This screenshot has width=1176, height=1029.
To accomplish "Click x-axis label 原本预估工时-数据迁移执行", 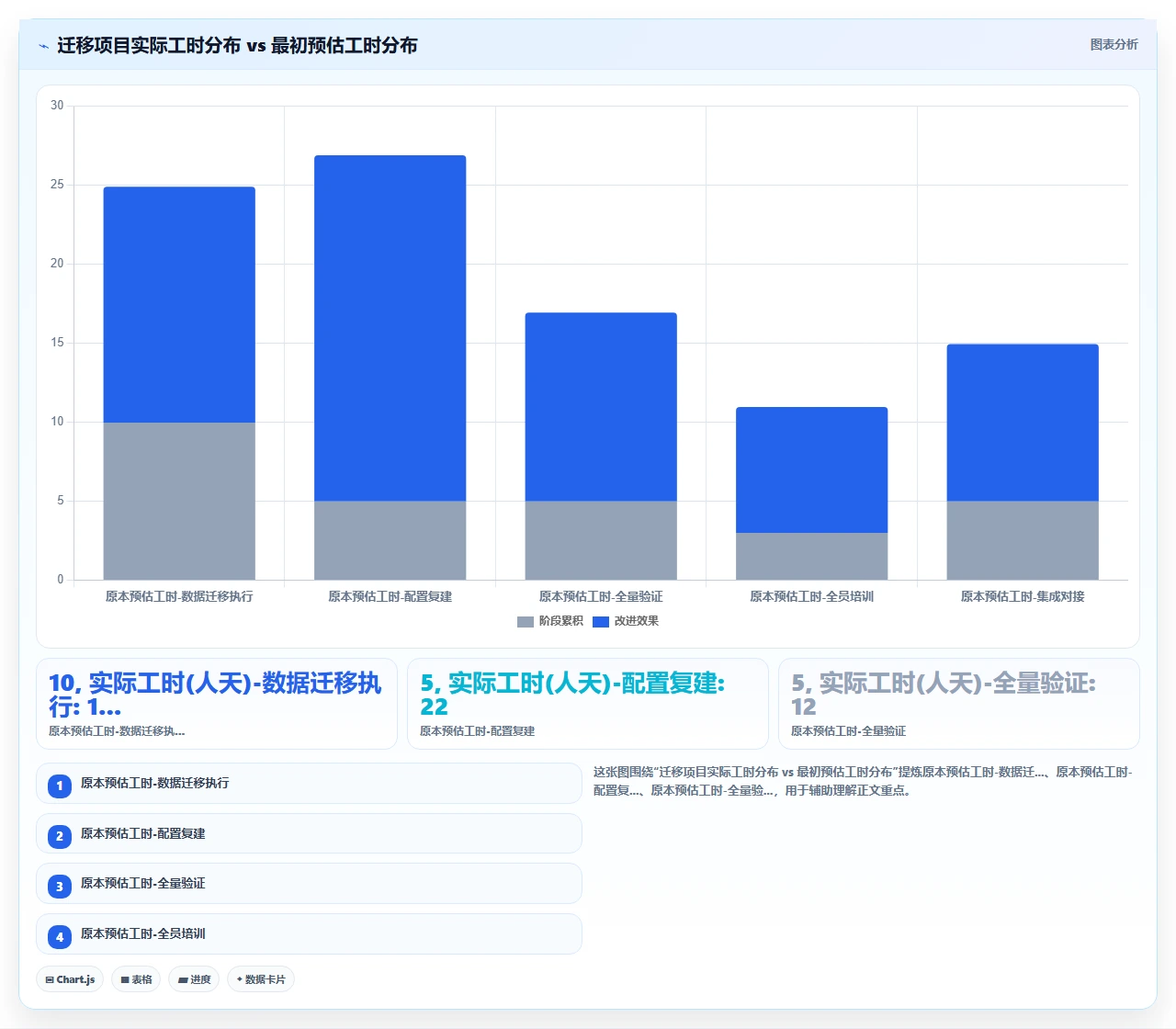I will [179, 596].
